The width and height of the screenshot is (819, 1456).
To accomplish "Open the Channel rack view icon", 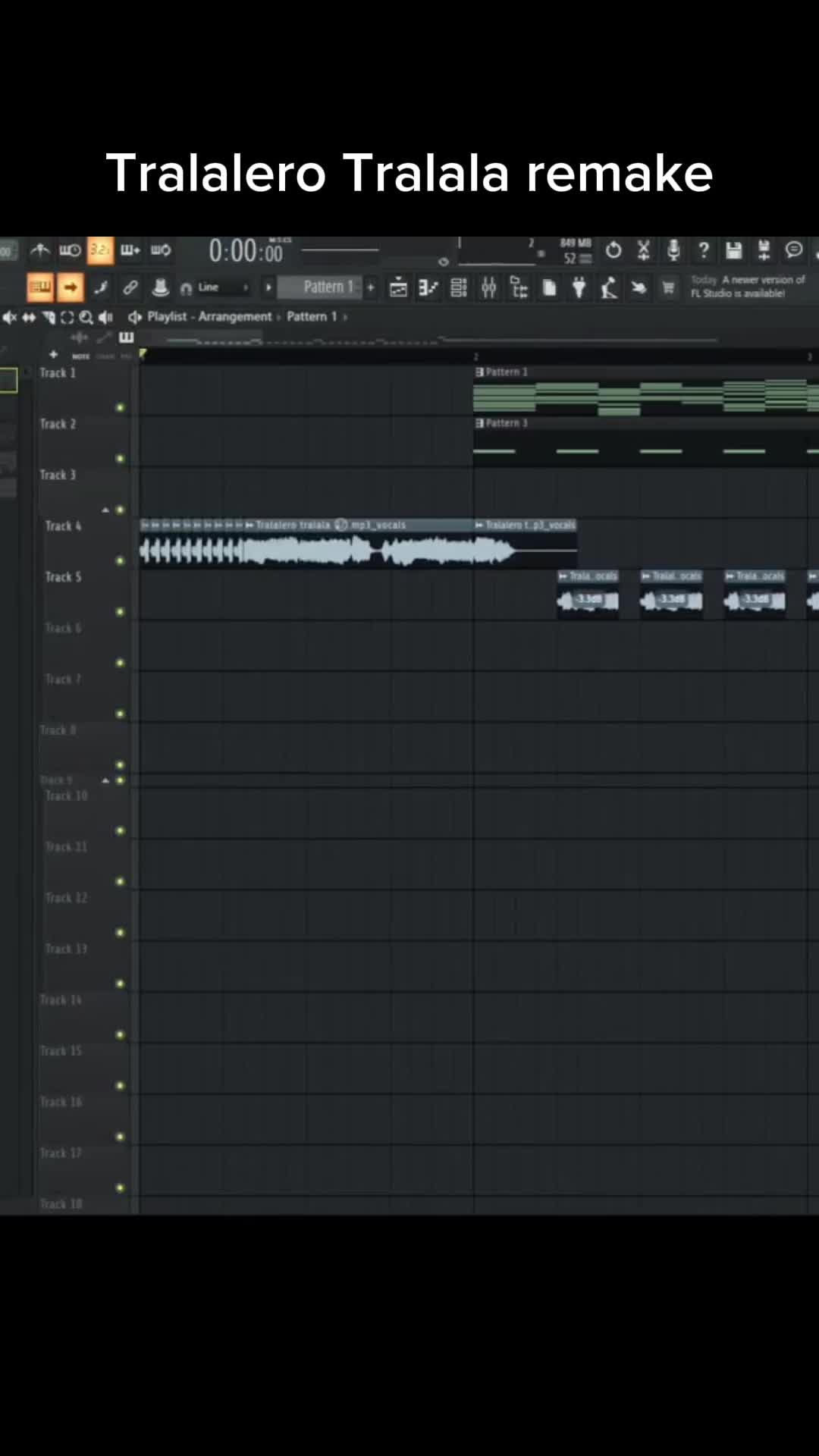I will (x=459, y=287).
